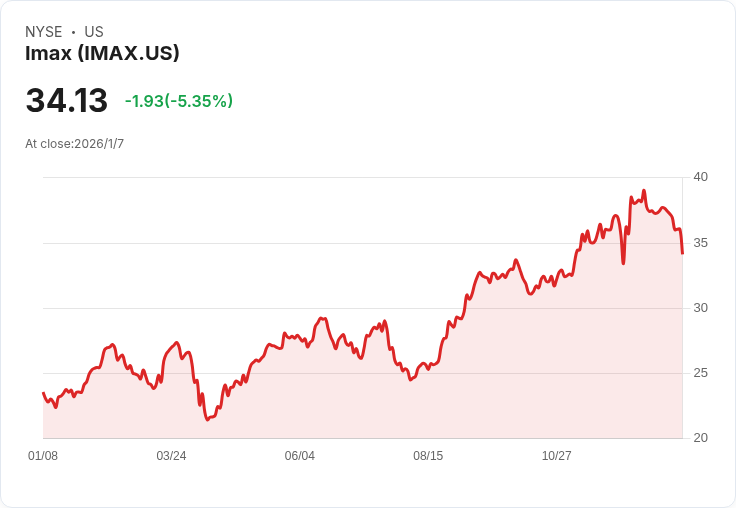Click the Imax (IMAX.US) stock title
Viewport: 736px width, 508px height.
[102, 53]
